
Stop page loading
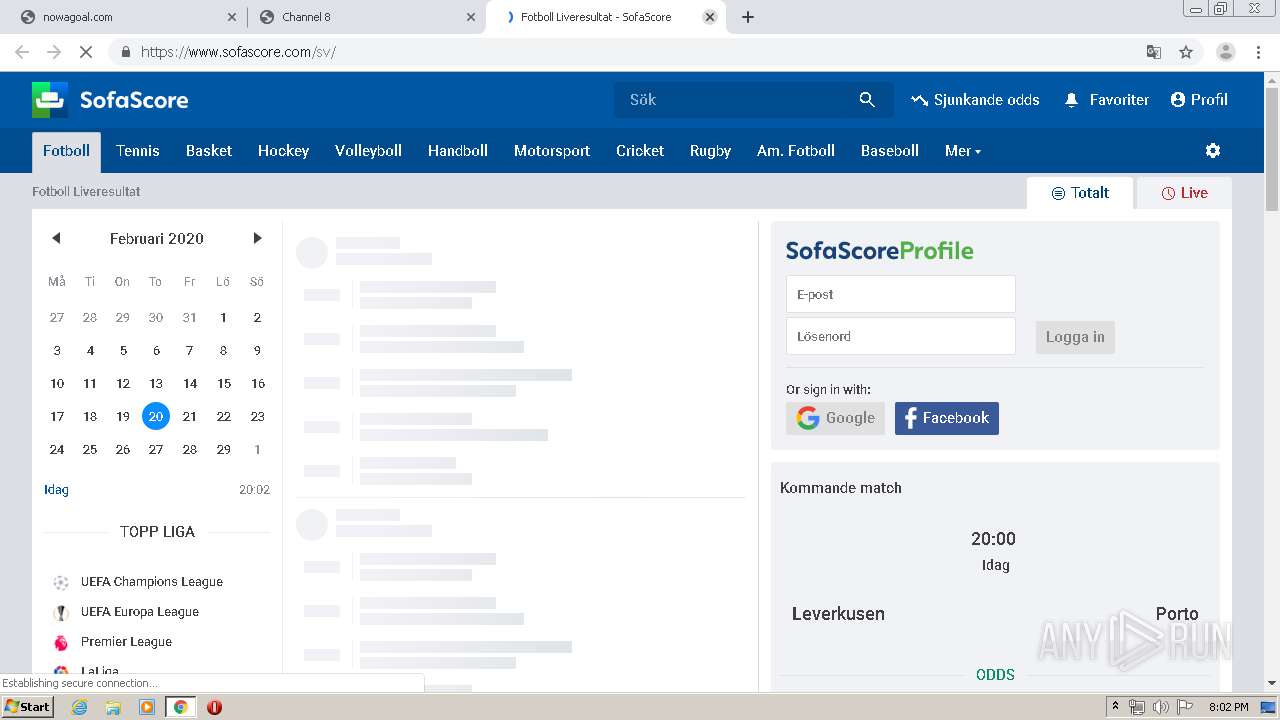[86, 52]
